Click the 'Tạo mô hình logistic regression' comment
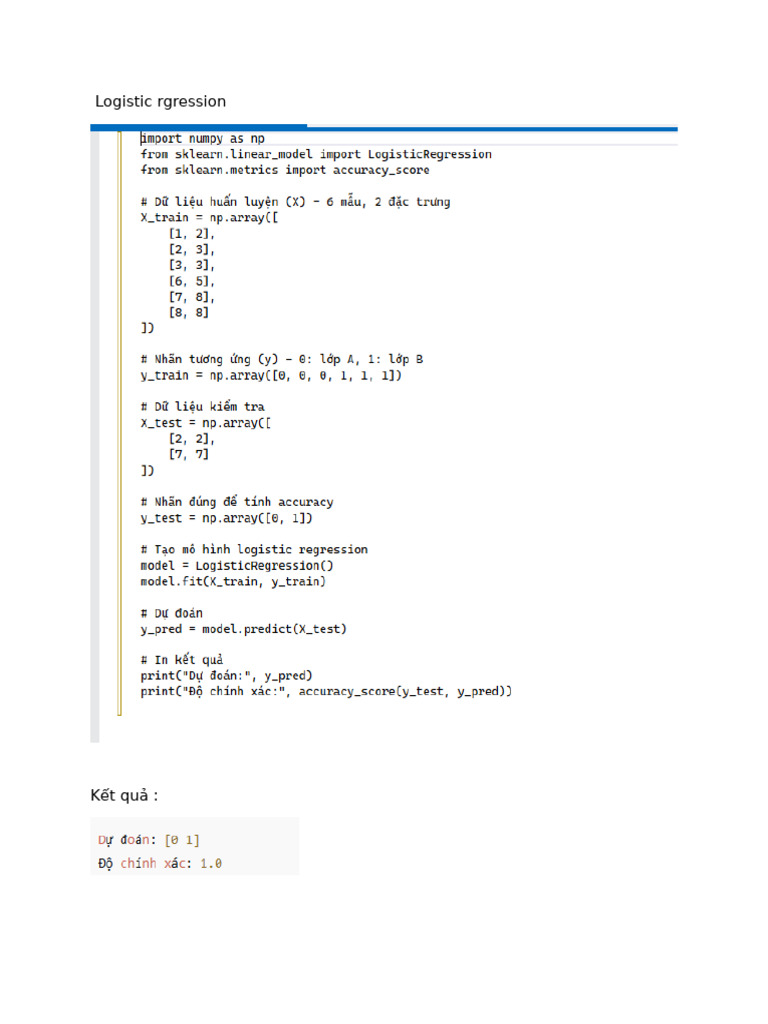The height and width of the screenshot is (1024, 768). click(x=254, y=549)
